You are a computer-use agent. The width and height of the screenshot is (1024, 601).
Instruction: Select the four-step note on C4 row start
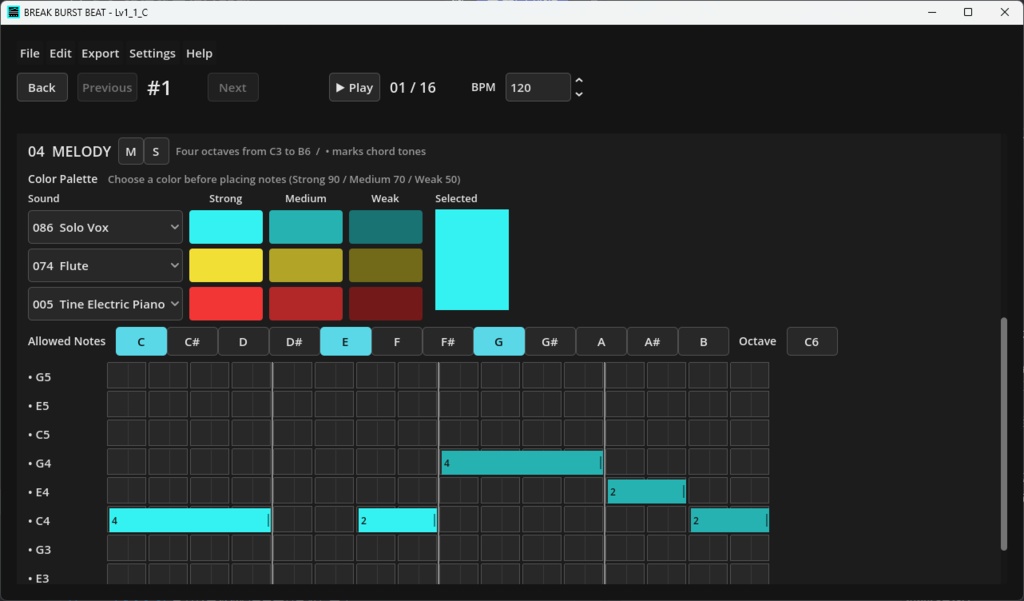(x=190, y=520)
